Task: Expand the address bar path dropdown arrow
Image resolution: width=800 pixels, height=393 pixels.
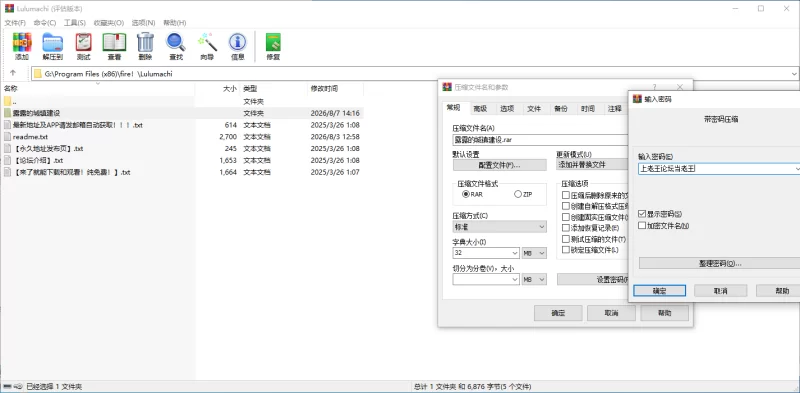Action: point(794,73)
